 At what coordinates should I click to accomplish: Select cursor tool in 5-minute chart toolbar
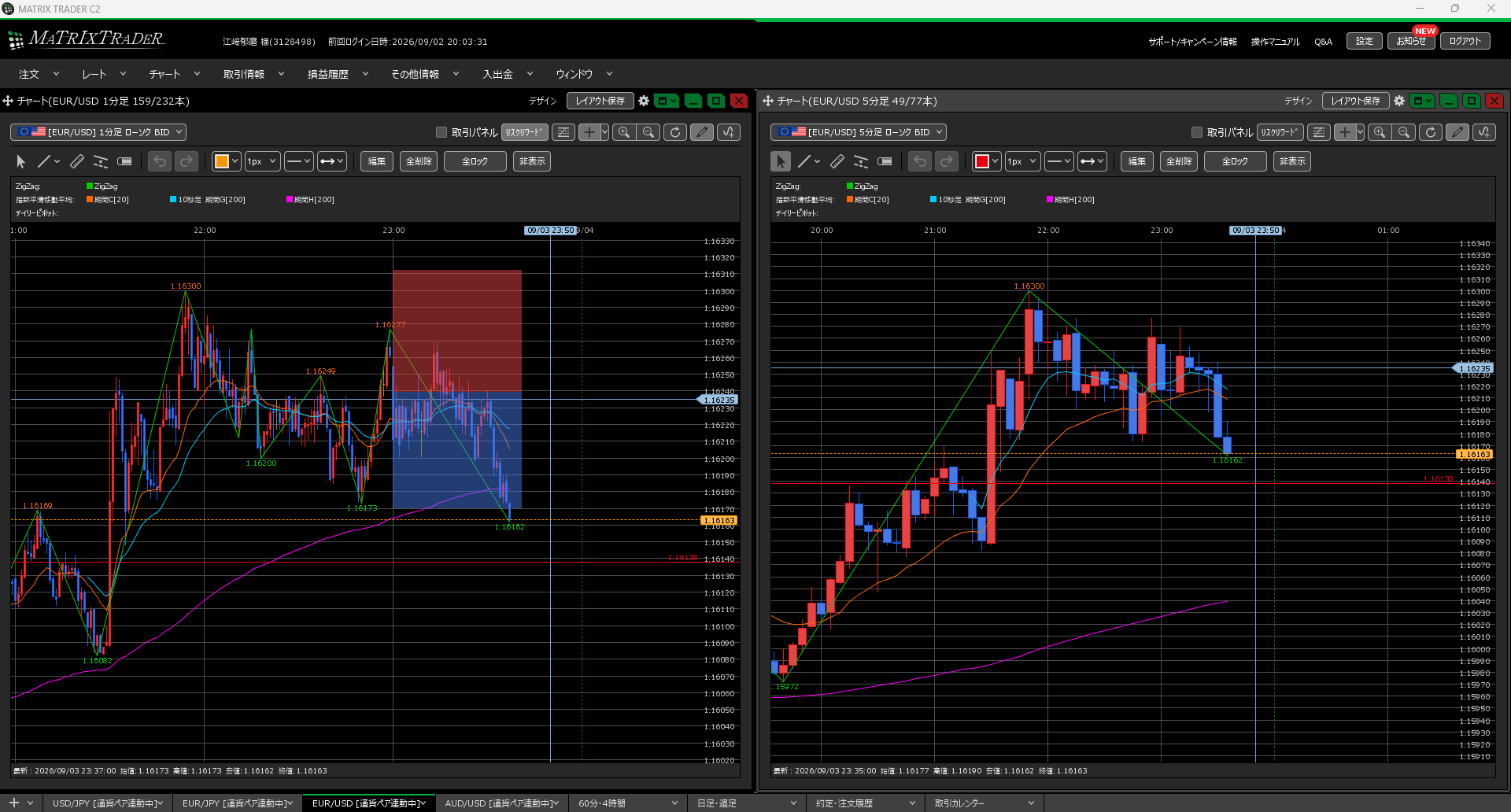(781, 161)
